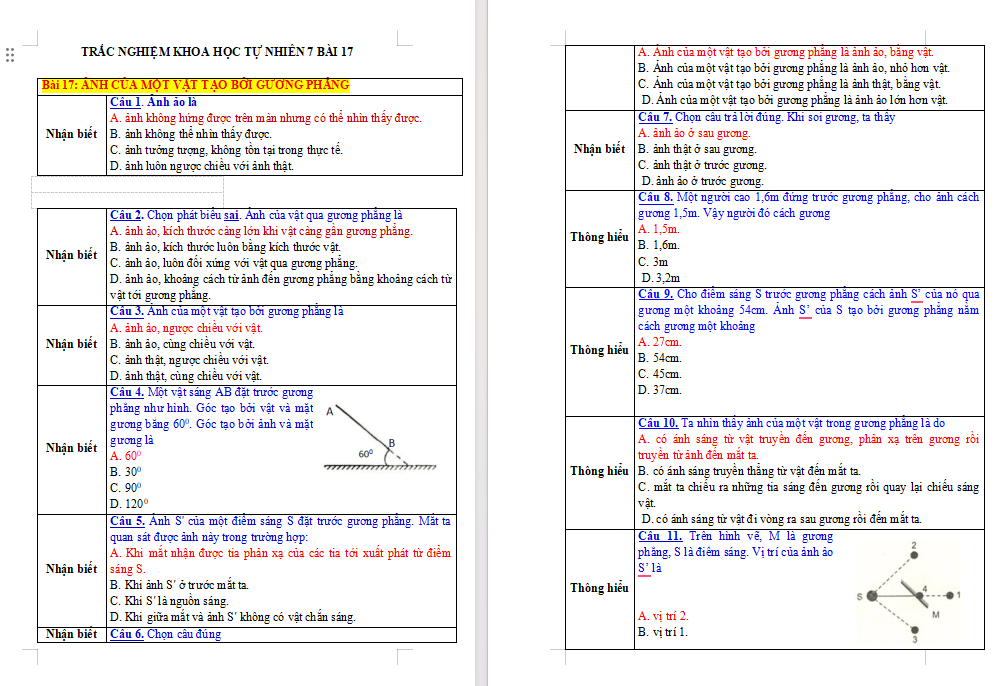Click answer 'A. ảnh ảo ở sau gương'
The width and height of the screenshot is (1002, 686).
[695, 133]
